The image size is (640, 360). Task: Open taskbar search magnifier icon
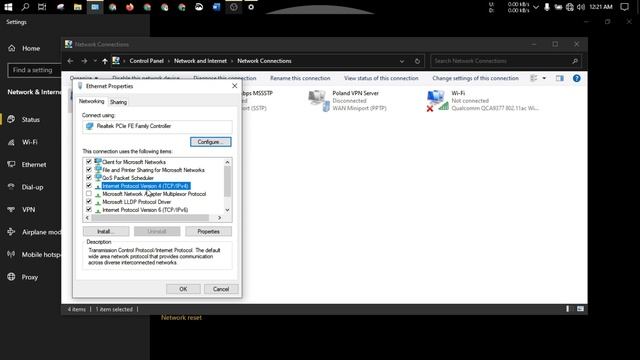pos(25,7)
